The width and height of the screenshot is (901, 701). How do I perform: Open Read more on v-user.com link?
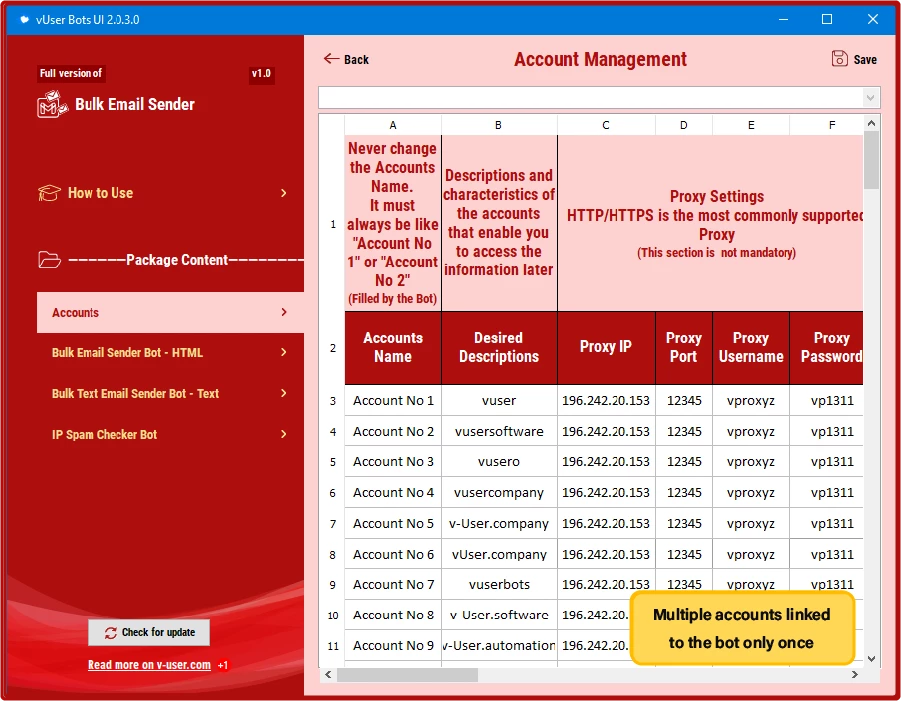pyautogui.click(x=149, y=665)
